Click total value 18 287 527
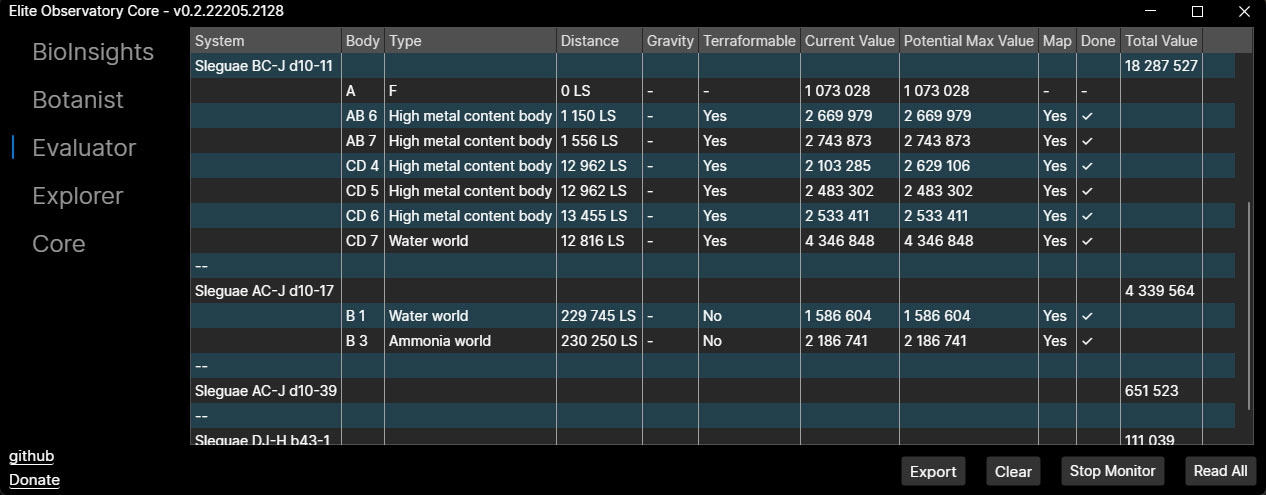Viewport: 1266px width, 495px height. [x=1161, y=66]
